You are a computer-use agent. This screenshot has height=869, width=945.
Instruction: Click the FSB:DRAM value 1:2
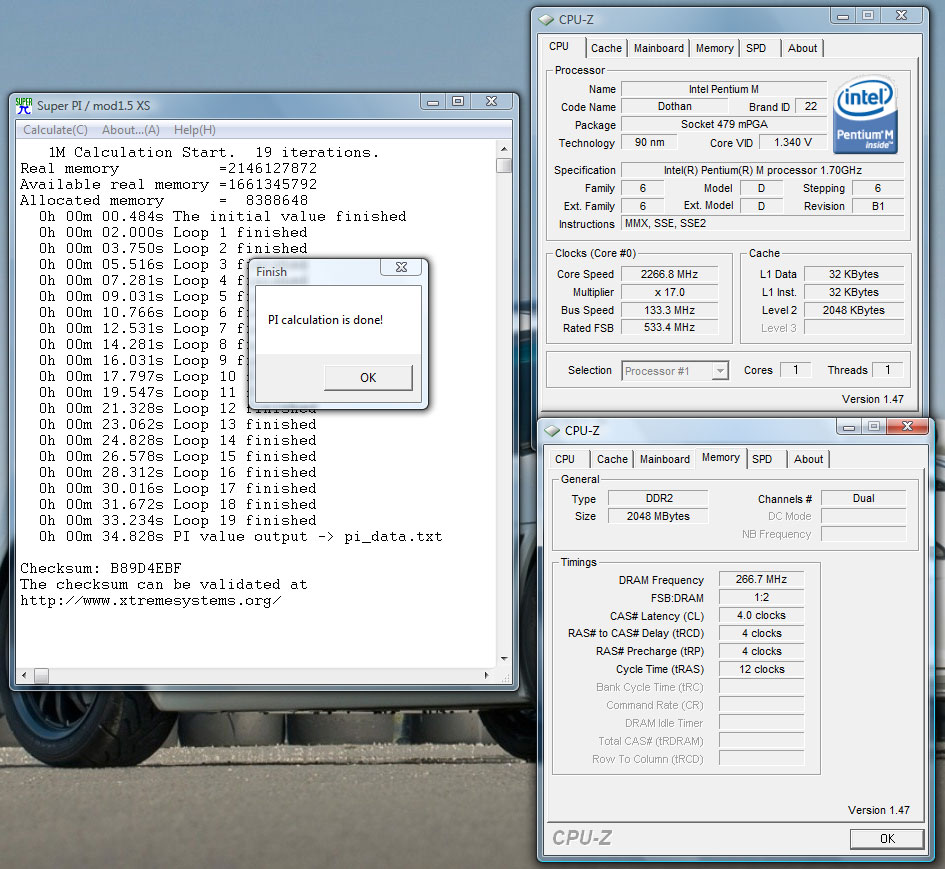click(761, 597)
